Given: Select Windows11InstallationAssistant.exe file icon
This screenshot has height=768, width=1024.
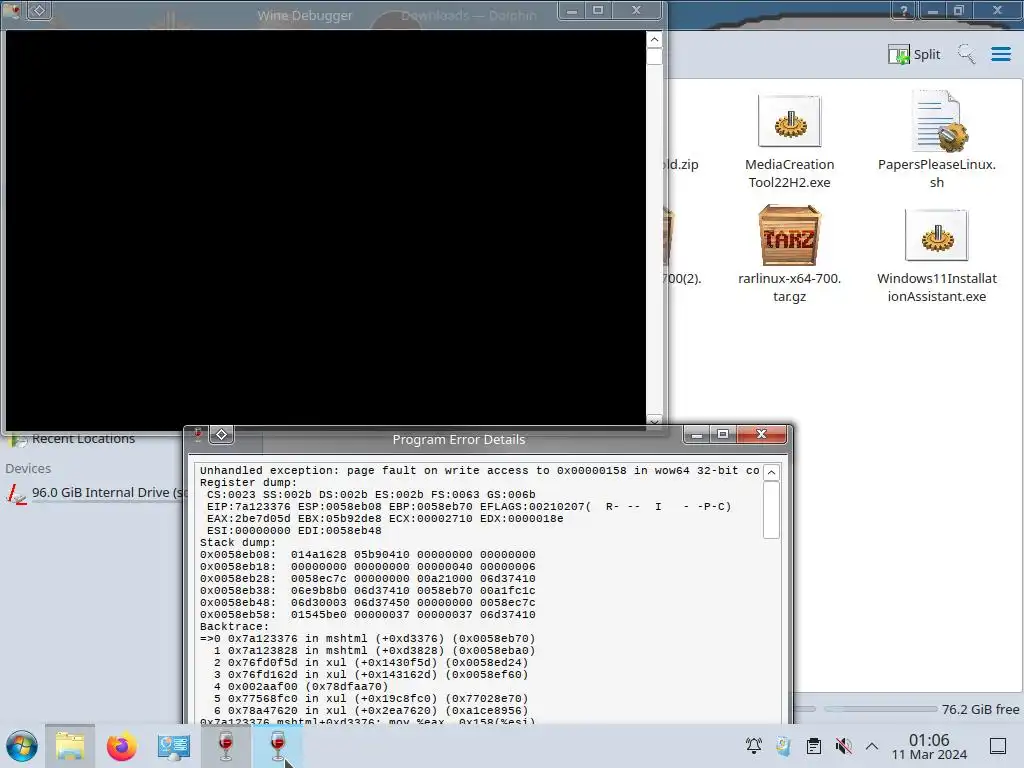Looking at the screenshot, I should point(937,235).
